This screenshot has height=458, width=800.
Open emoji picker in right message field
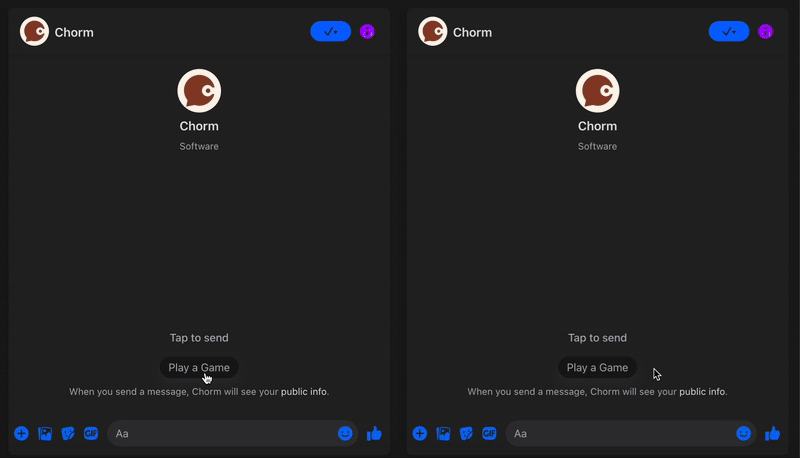point(743,434)
